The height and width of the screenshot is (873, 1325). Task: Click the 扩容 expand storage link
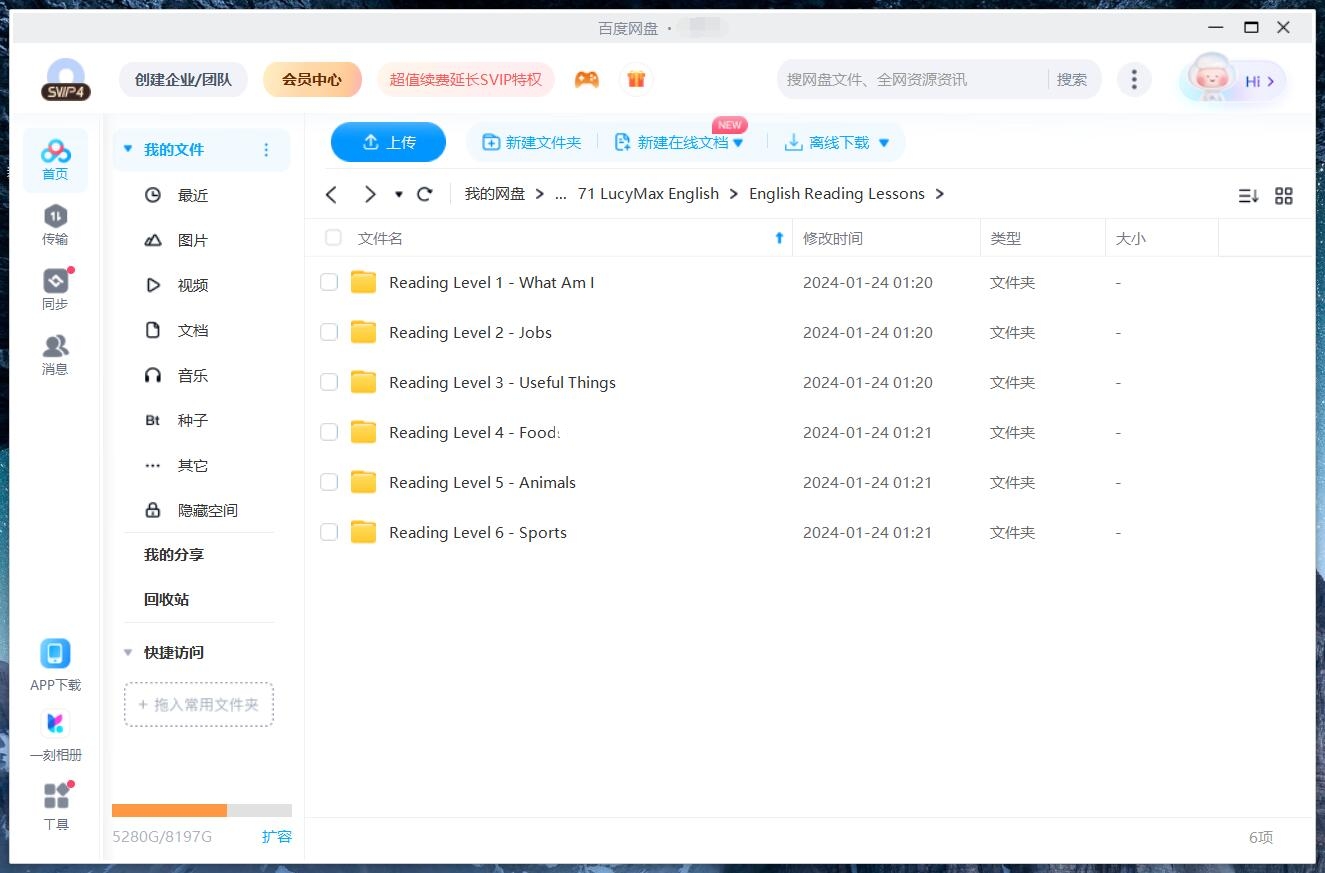277,836
